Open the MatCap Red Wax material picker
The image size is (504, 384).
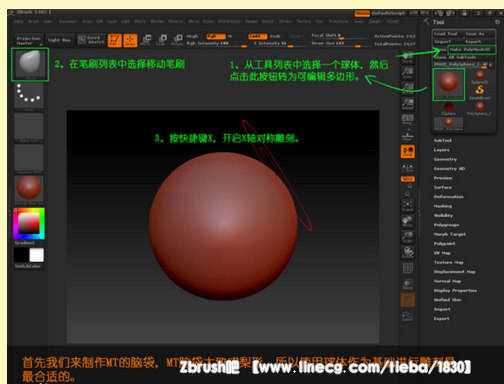click(29, 190)
